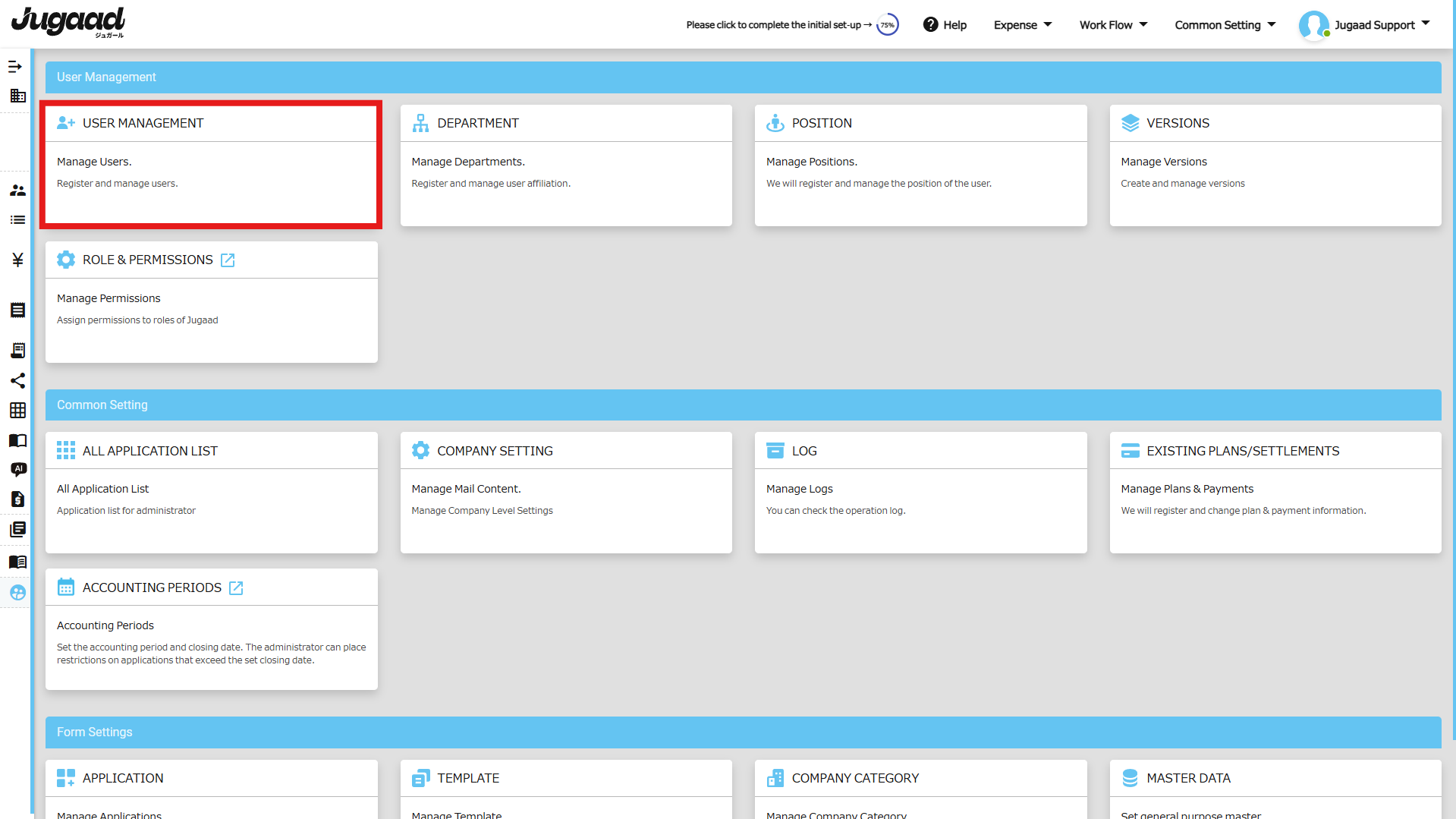Open the ALL APPLICATION LIST card title
The image size is (1456, 819).
coord(149,451)
